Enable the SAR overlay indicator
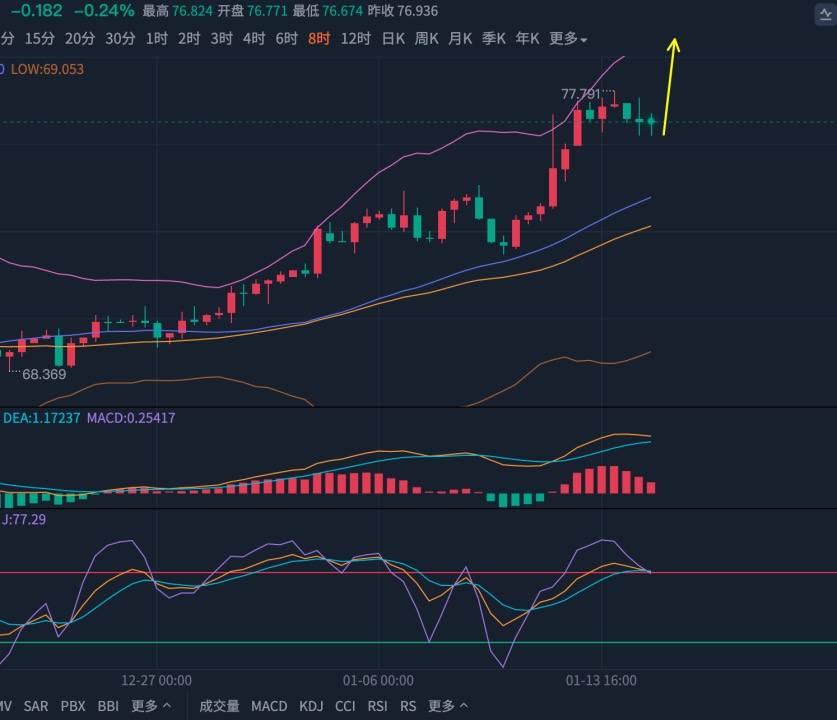Image resolution: width=837 pixels, height=720 pixels. (36, 706)
